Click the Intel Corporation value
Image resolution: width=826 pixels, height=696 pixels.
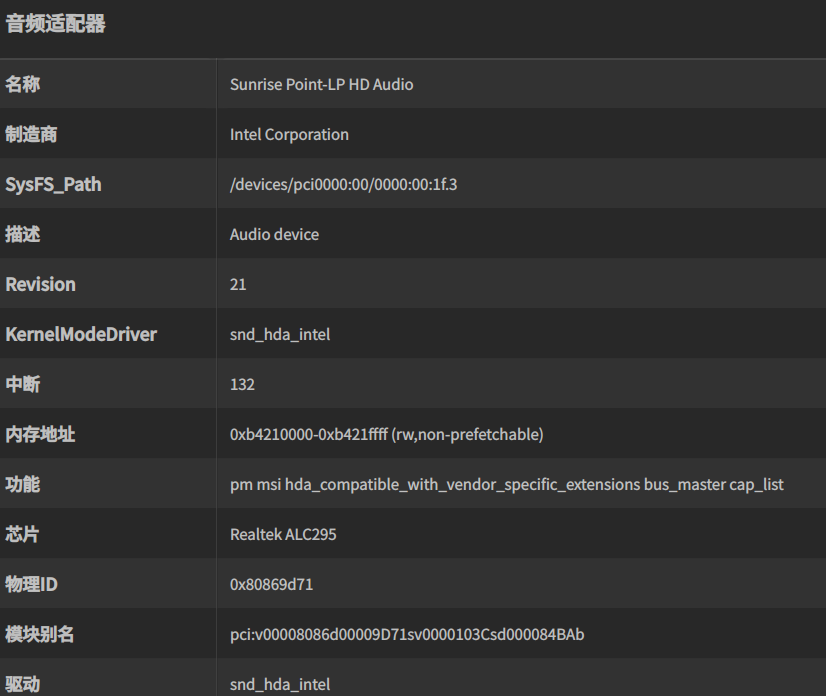pos(289,134)
